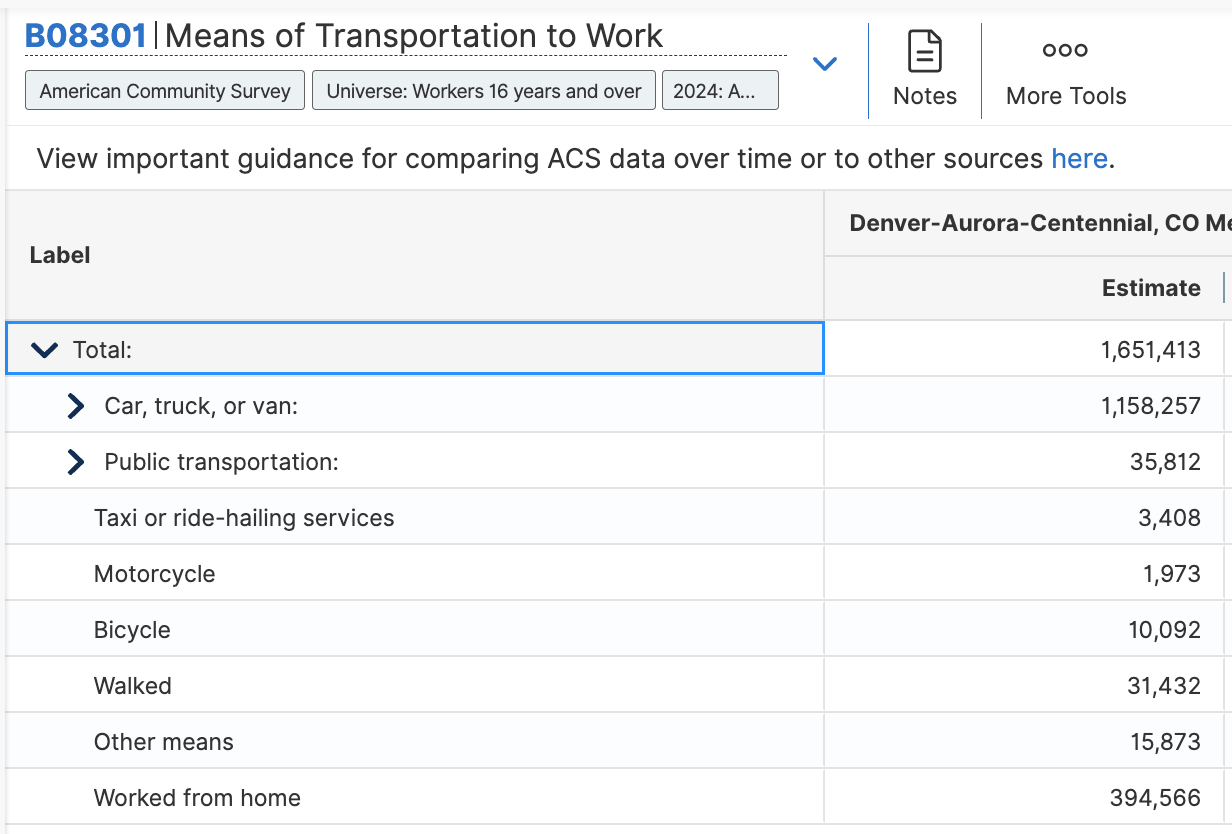
Task: Expand the table title dropdown chevron
Action: pos(824,64)
